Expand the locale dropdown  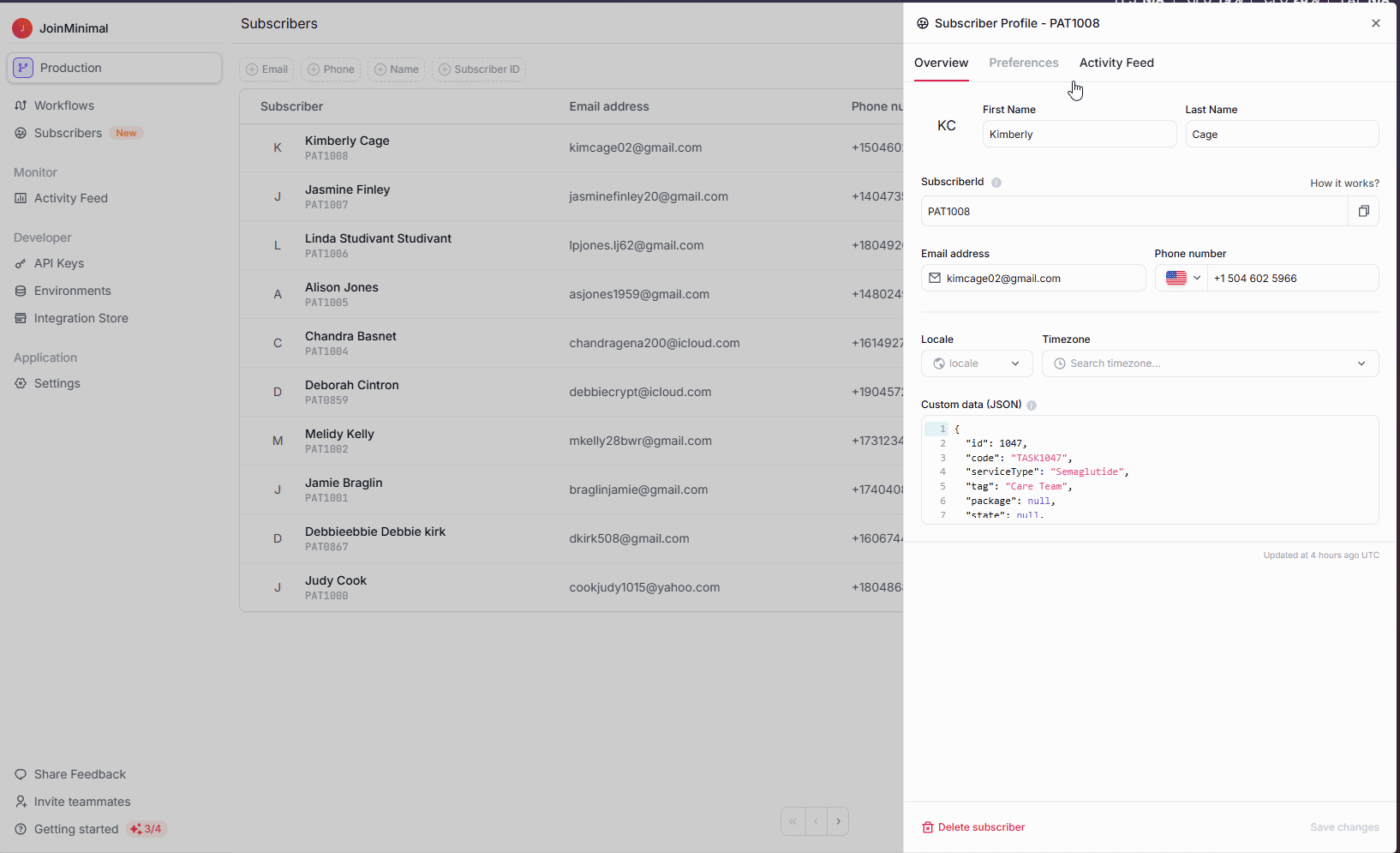coord(977,363)
